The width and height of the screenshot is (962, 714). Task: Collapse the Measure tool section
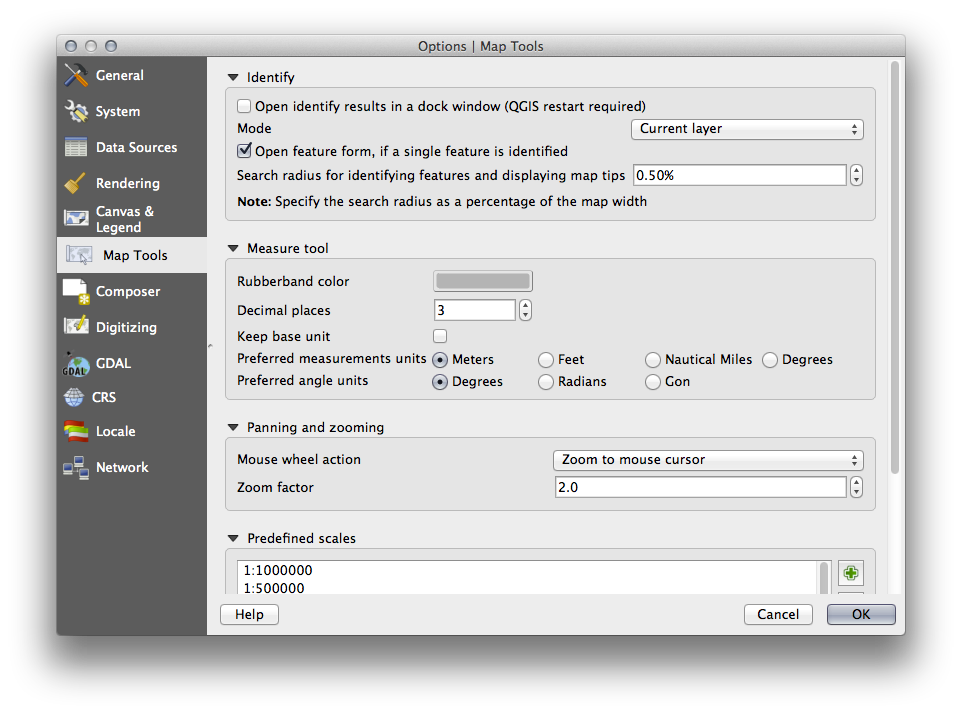233,249
